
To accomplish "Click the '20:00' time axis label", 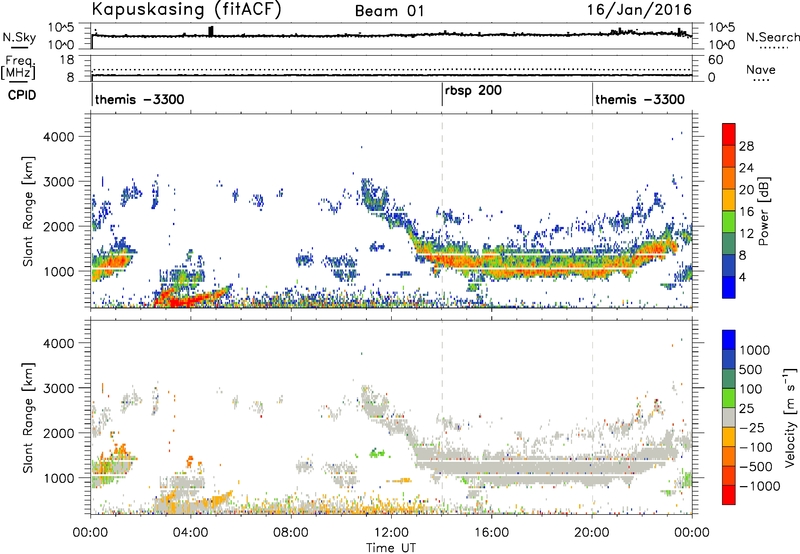I will (591, 533).
